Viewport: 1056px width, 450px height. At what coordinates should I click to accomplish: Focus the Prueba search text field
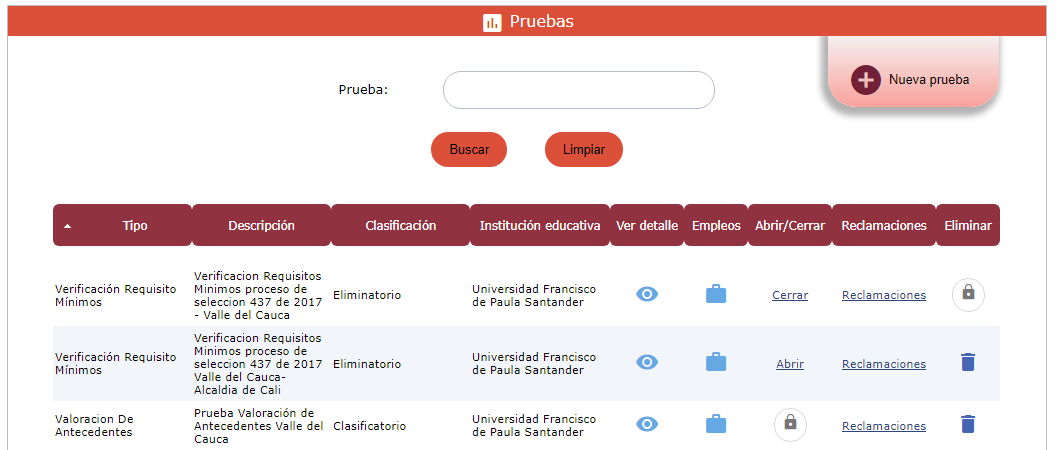[x=578, y=90]
